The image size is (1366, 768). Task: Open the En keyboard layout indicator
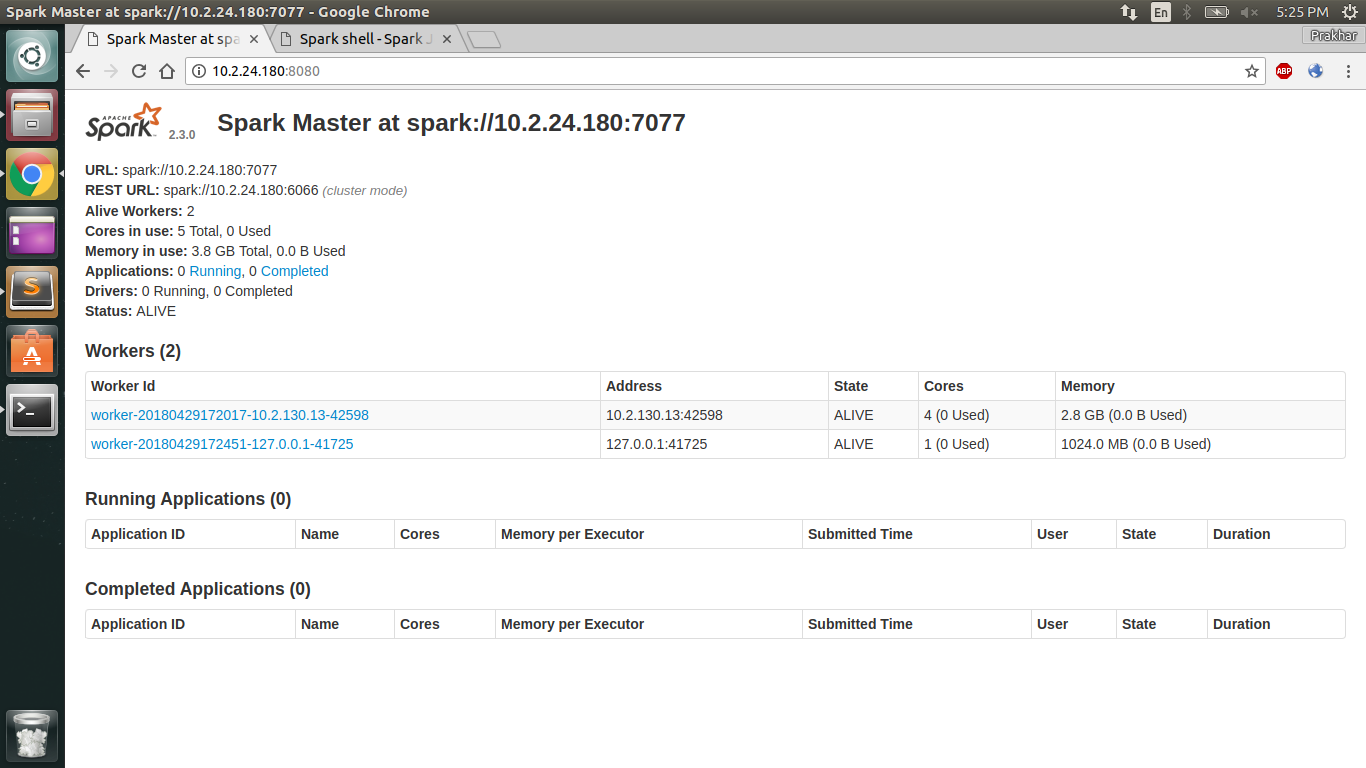click(x=1160, y=12)
